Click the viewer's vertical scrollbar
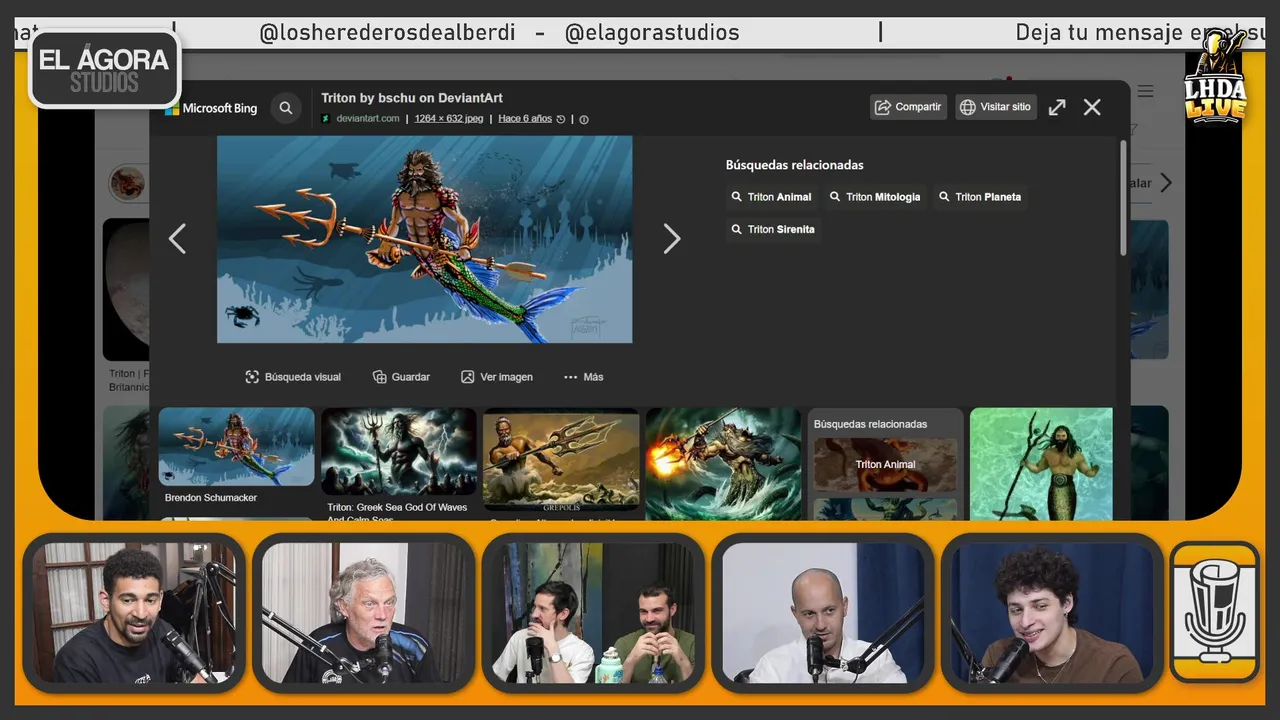Image resolution: width=1280 pixels, height=720 pixels. tap(1123, 197)
